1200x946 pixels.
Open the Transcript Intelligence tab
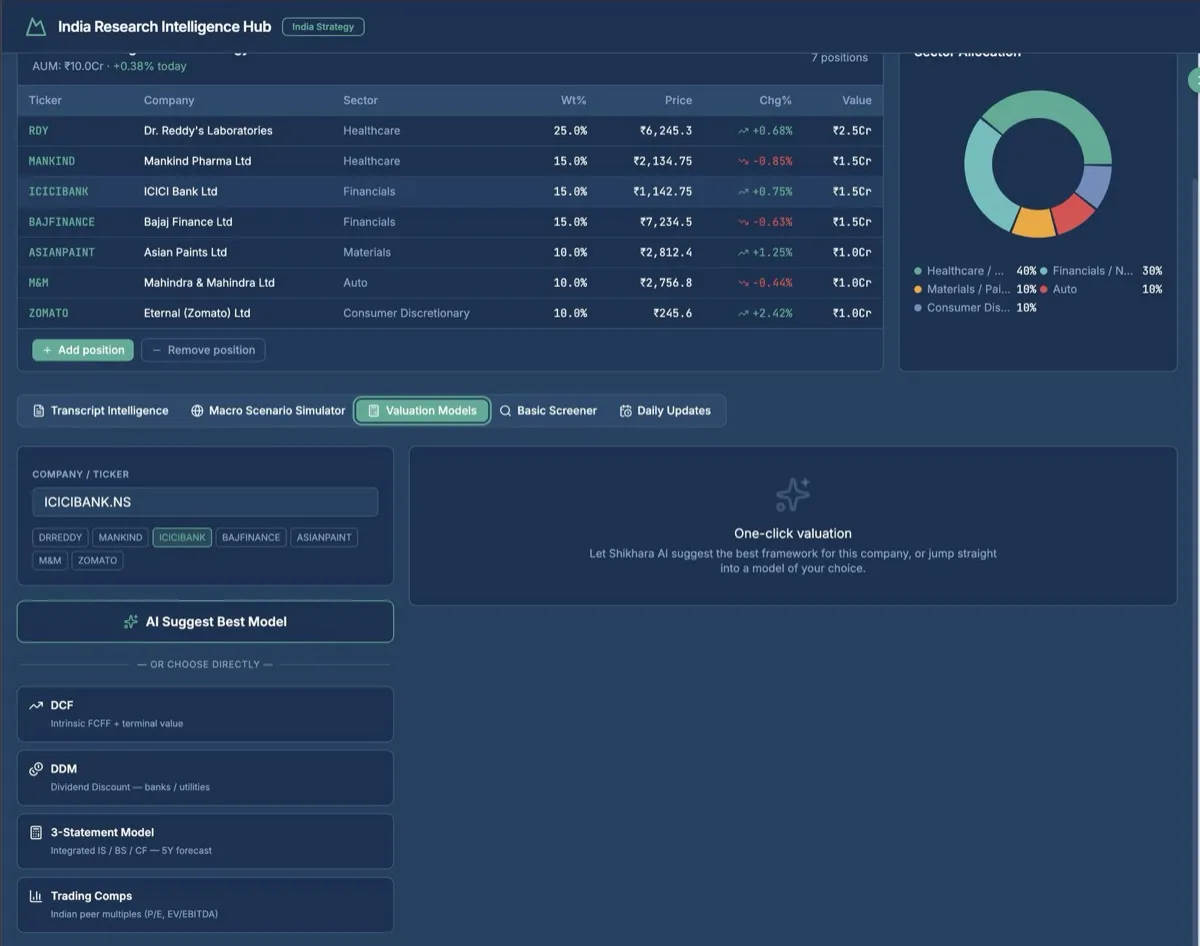100,411
